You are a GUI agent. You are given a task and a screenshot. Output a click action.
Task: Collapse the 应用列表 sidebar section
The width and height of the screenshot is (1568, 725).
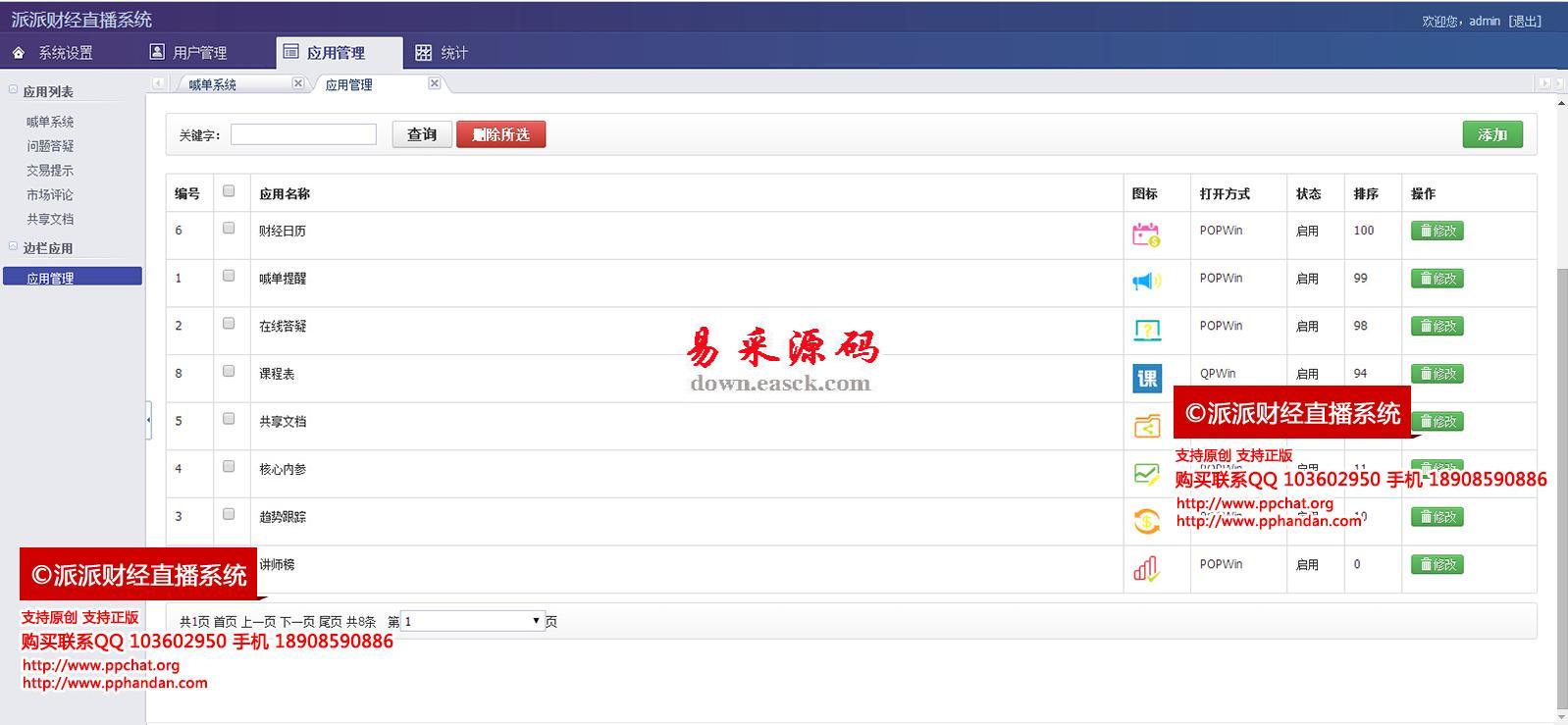tap(14, 90)
